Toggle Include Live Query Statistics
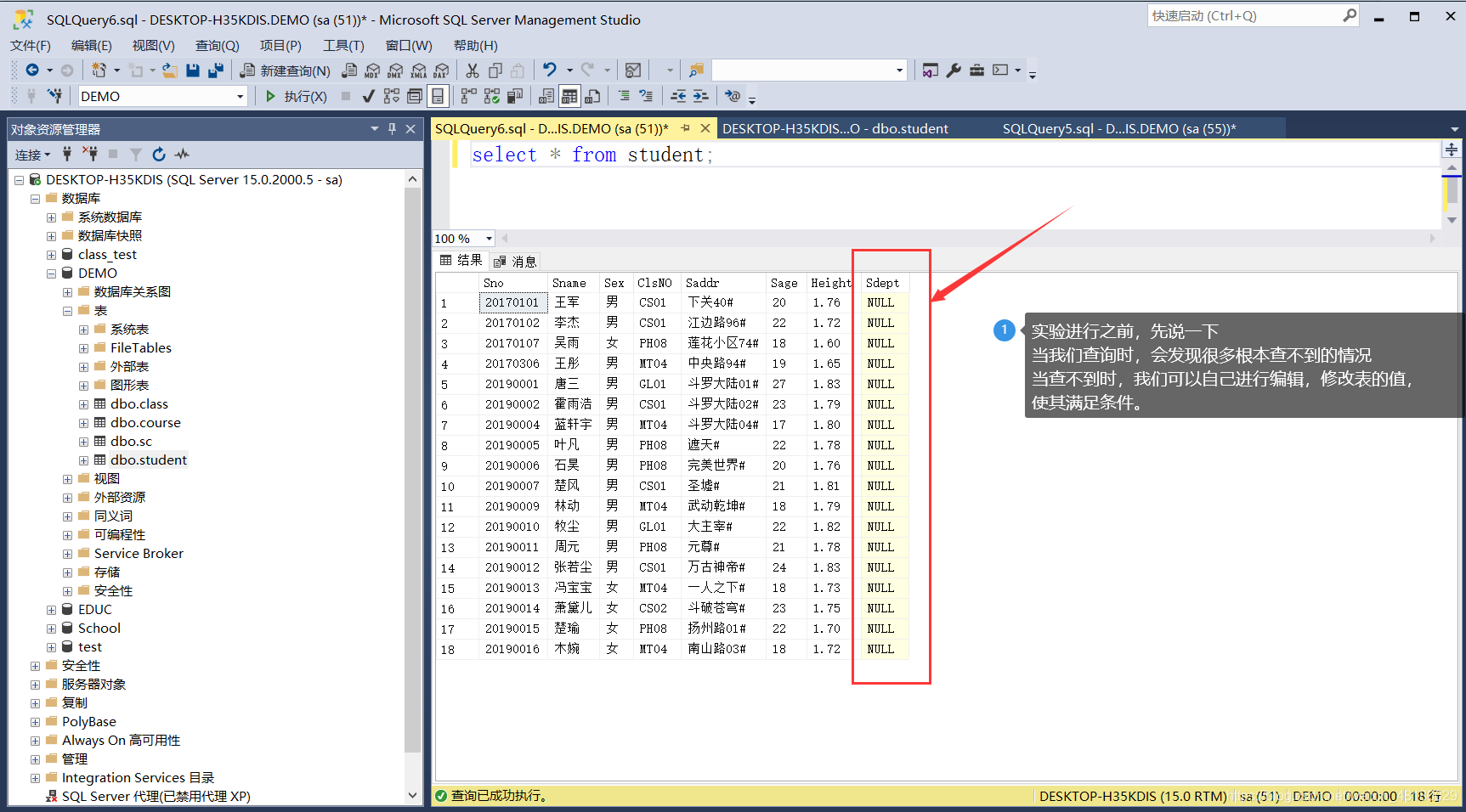 coord(491,96)
